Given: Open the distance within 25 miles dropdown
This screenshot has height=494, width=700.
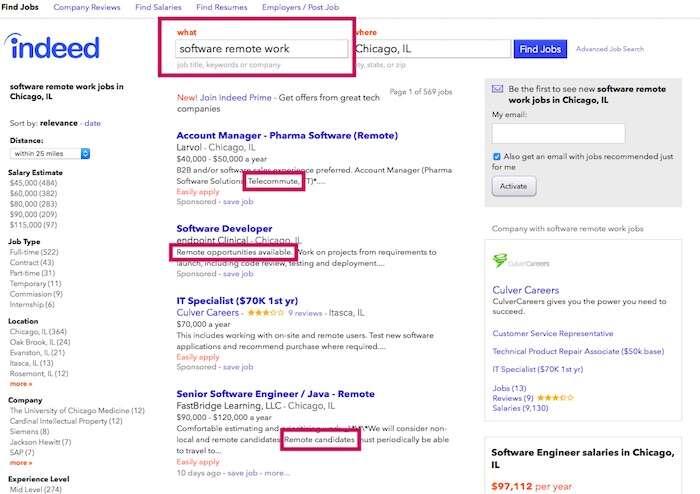Looking at the screenshot, I should pyautogui.click(x=50, y=154).
